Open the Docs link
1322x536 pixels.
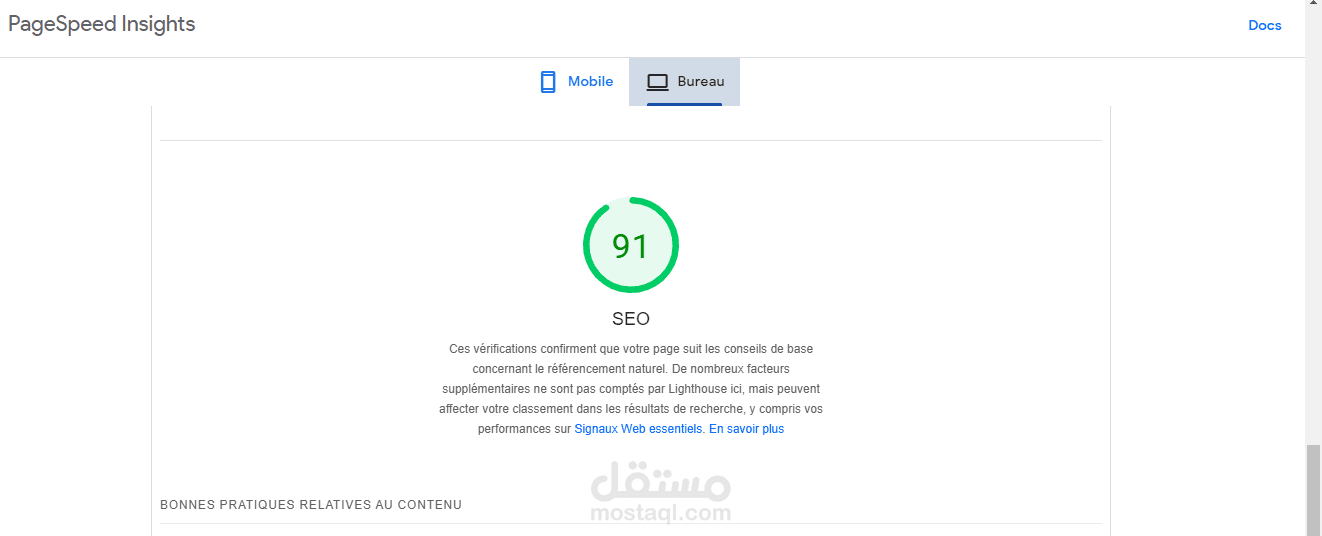[x=1264, y=25]
